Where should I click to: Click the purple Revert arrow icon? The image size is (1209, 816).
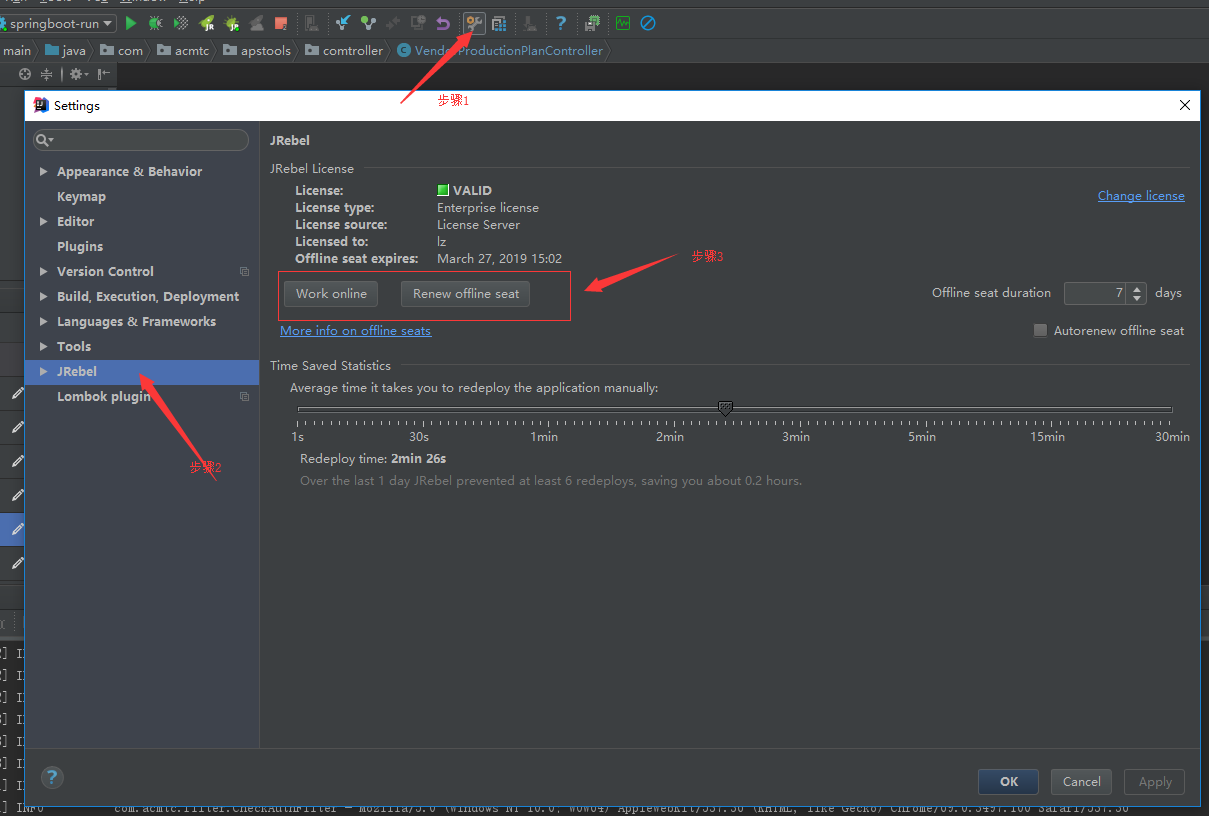click(x=443, y=22)
